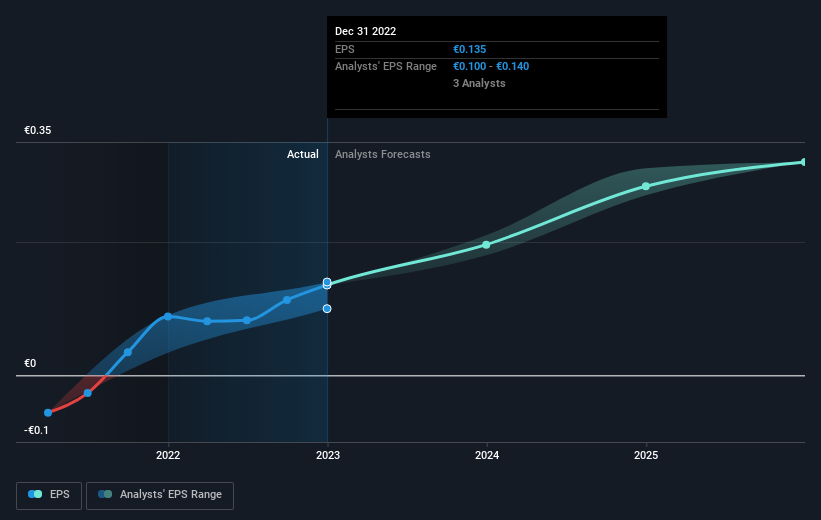Viewport: 821px width, 520px height.
Task: Click the -€0.1 y-axis label
Action: pos(36,430)
